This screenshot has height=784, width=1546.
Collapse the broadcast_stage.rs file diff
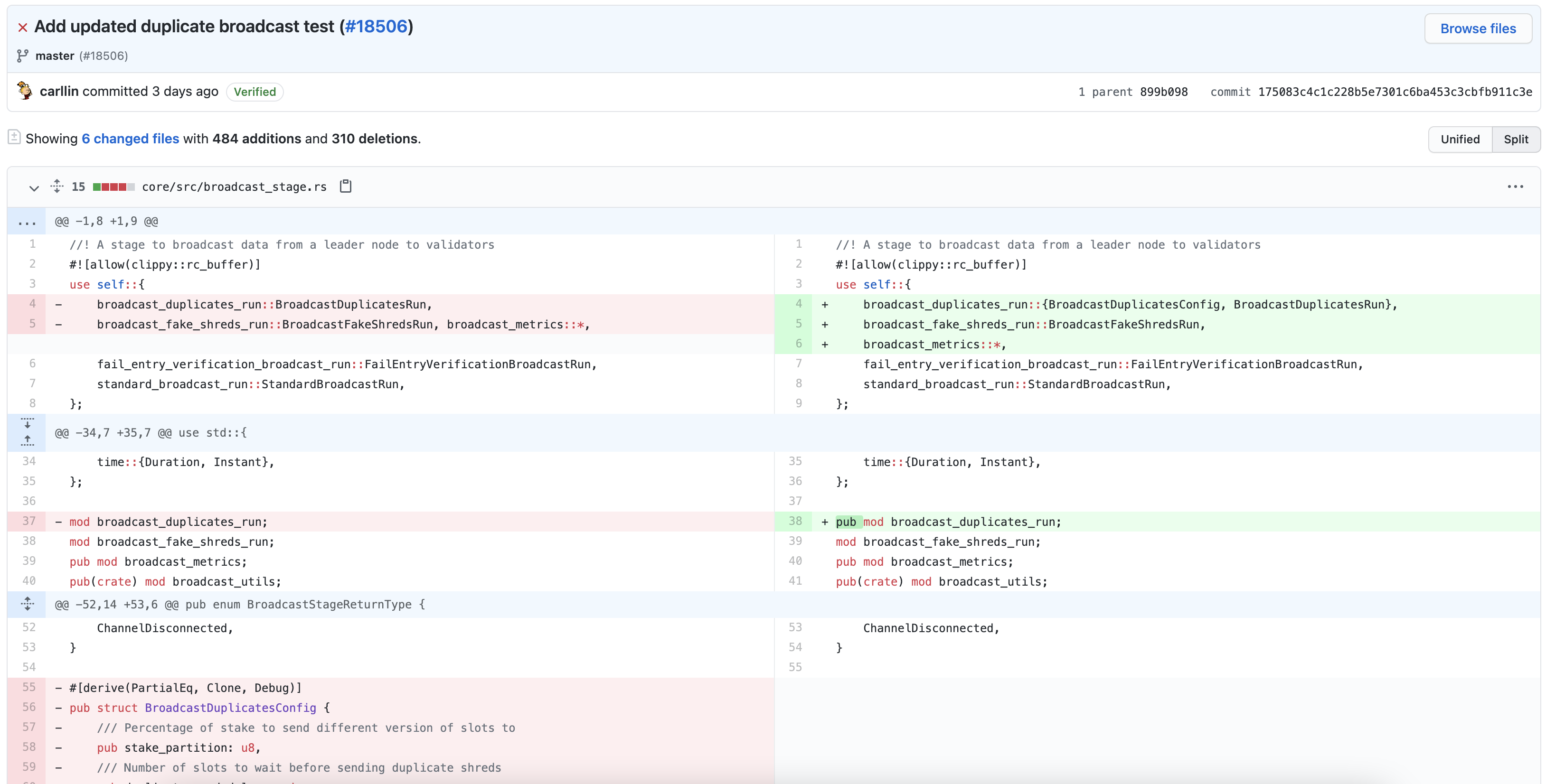34,188
